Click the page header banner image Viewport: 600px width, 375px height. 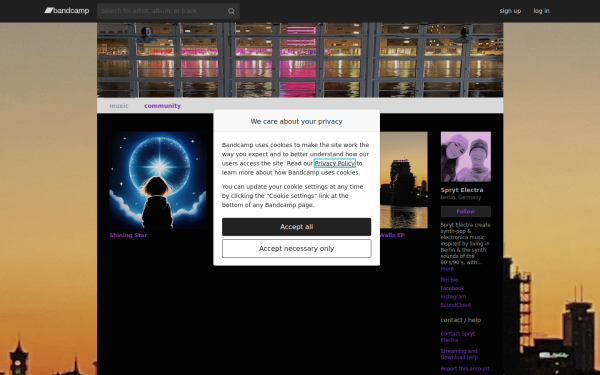pyautogui.click(x=300, y=60)
